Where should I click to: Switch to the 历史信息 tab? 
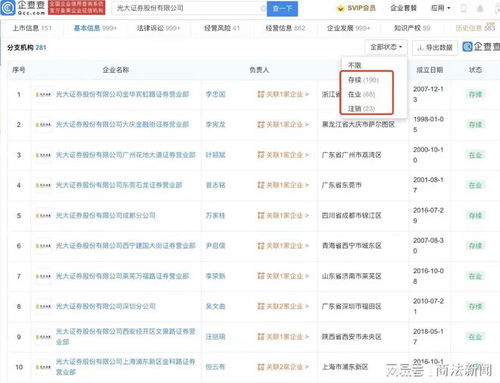click(475, 28)
